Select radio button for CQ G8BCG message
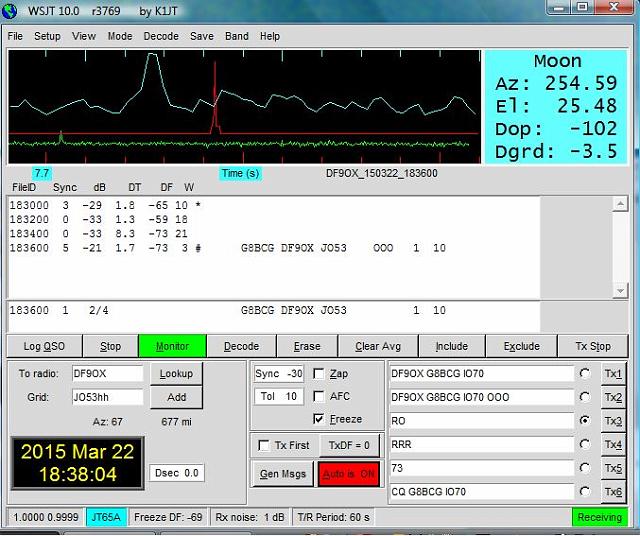This screenshot has height=536, width=640. coord(585,491)
